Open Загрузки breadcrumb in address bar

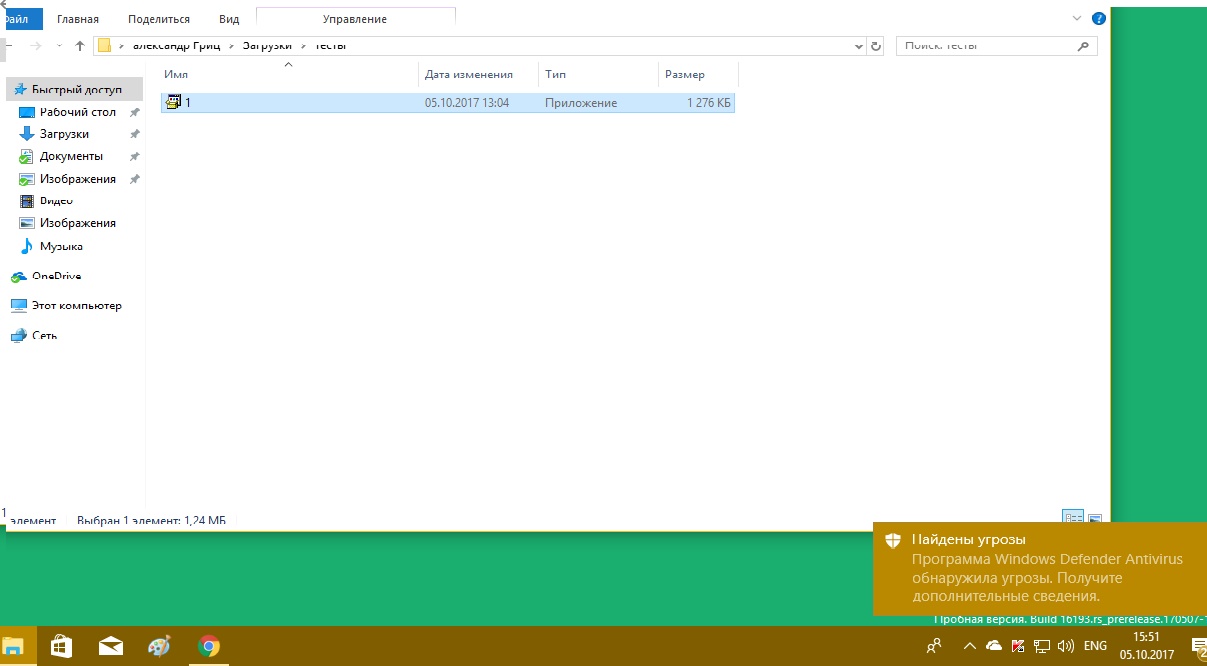click(266, 46)
